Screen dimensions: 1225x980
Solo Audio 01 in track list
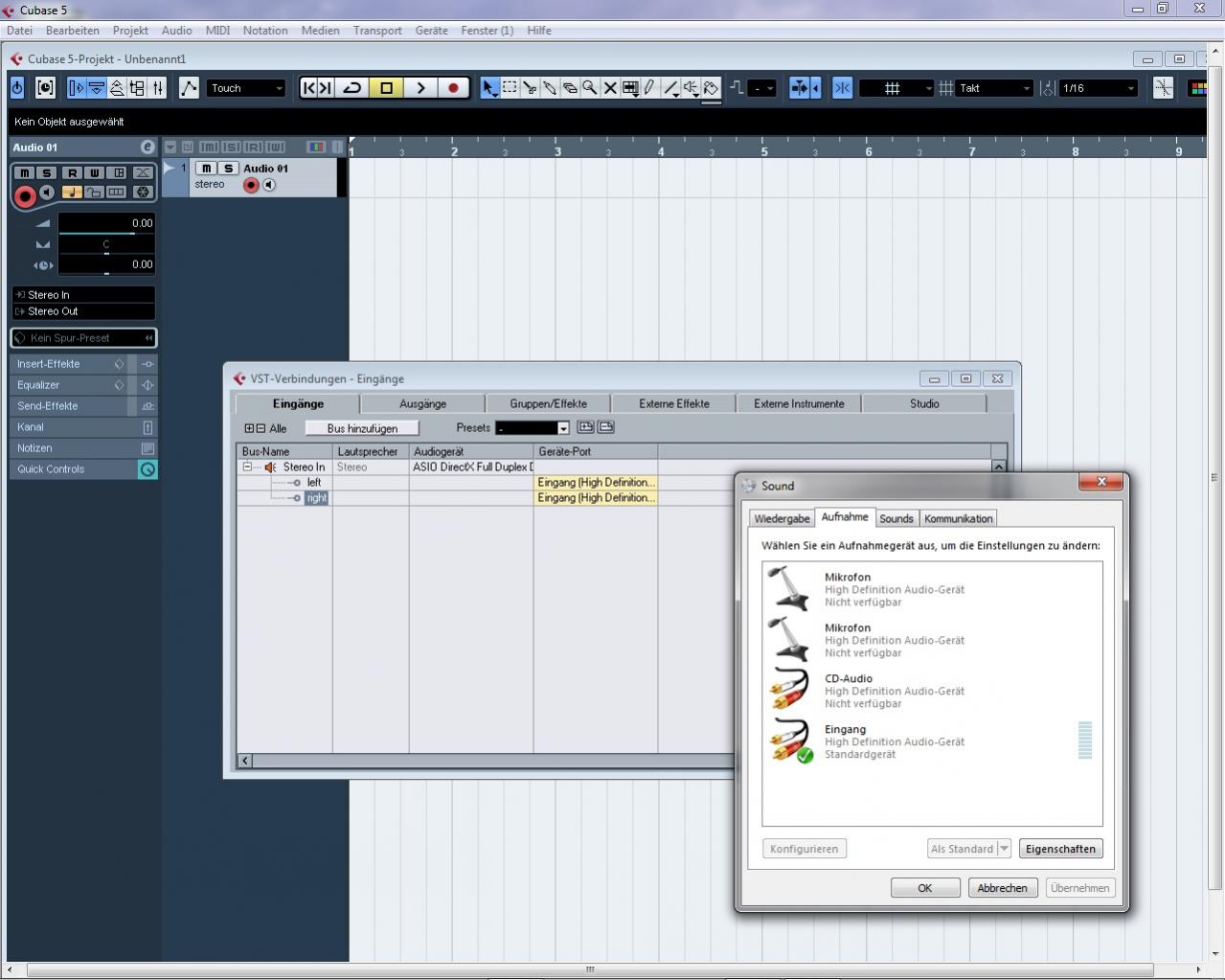(228, 169)
